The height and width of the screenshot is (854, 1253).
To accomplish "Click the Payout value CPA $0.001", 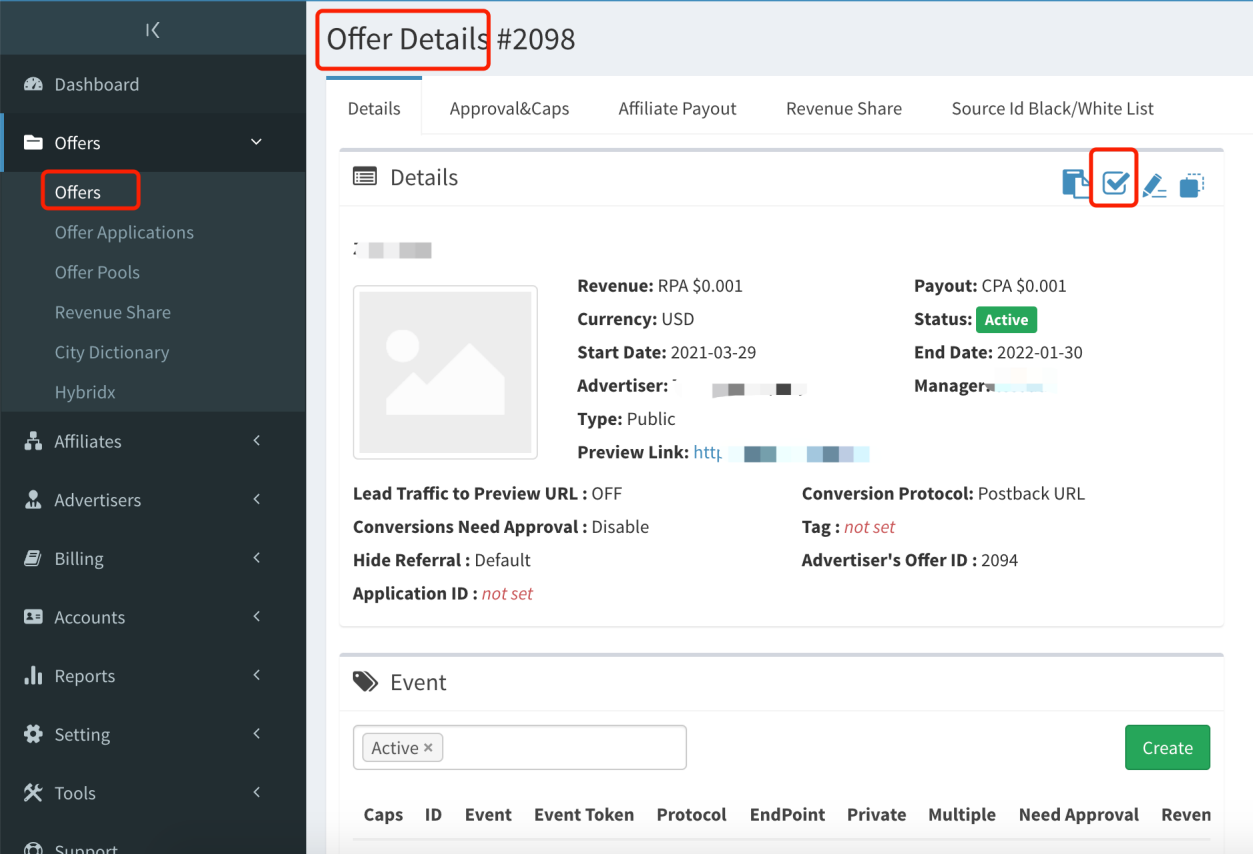I will click(x=1024, y=286).
